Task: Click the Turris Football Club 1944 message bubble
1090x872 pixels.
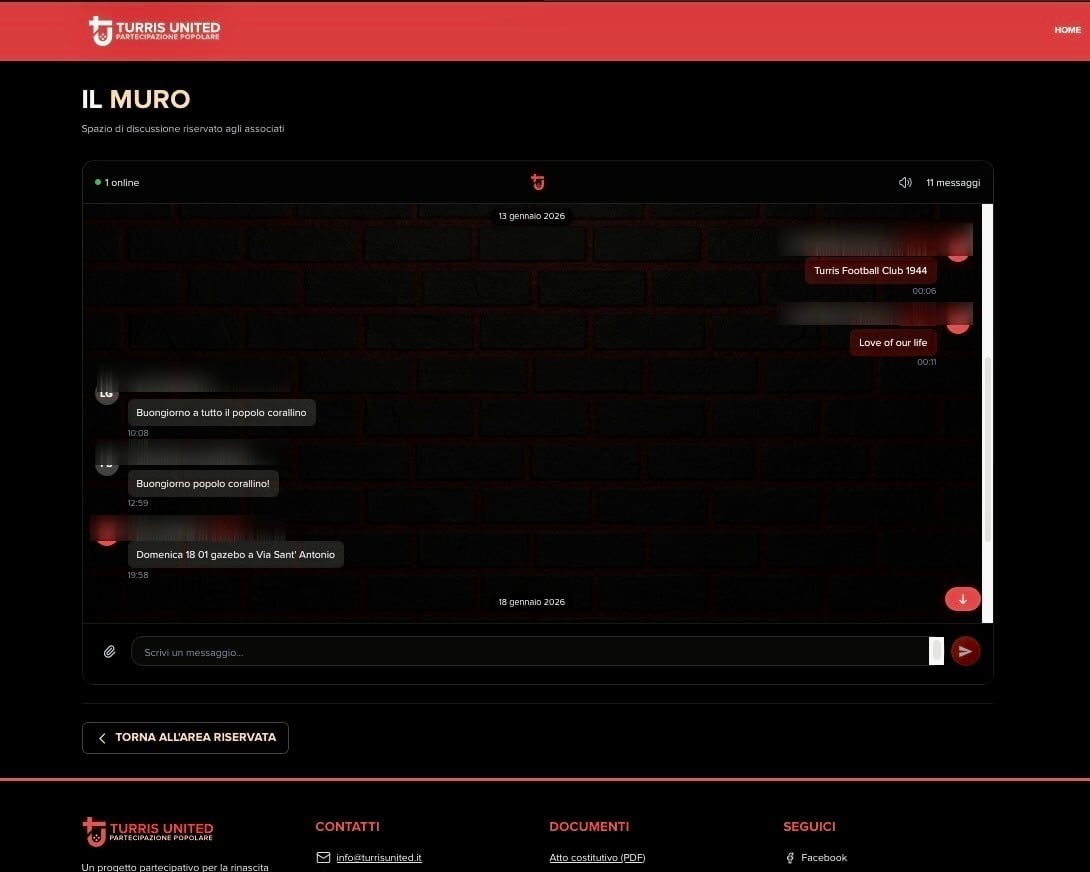Action: 869,270
